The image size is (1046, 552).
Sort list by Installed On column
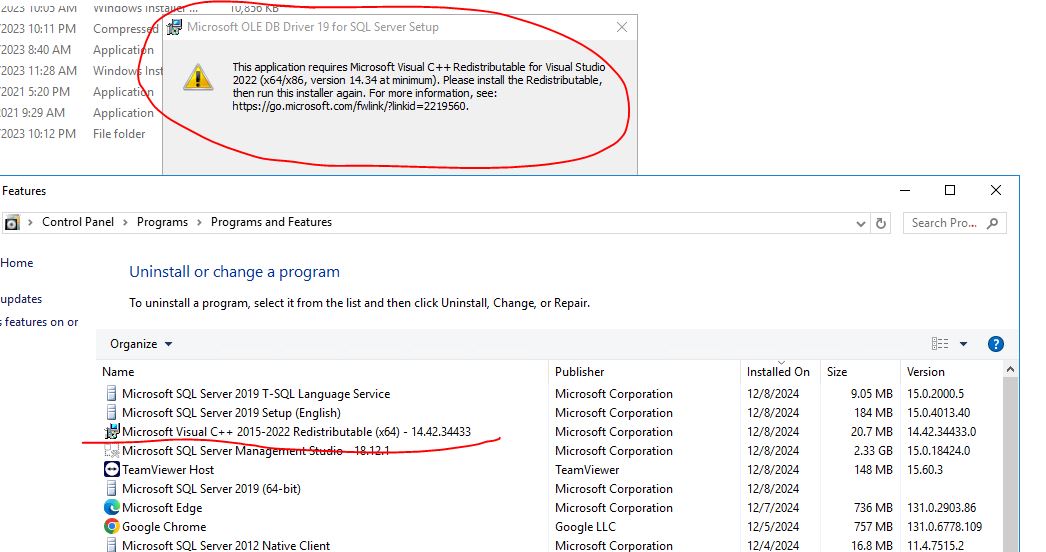click(x=780, y=372)
